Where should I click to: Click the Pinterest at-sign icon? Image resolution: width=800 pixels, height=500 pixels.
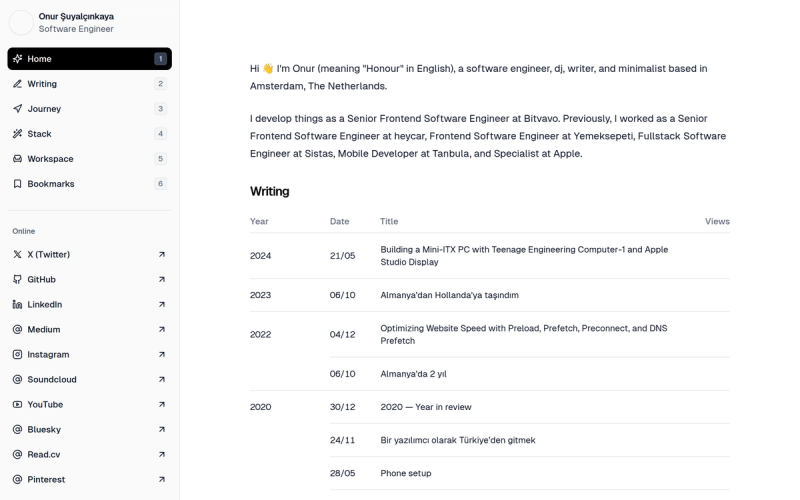[17, 479]
